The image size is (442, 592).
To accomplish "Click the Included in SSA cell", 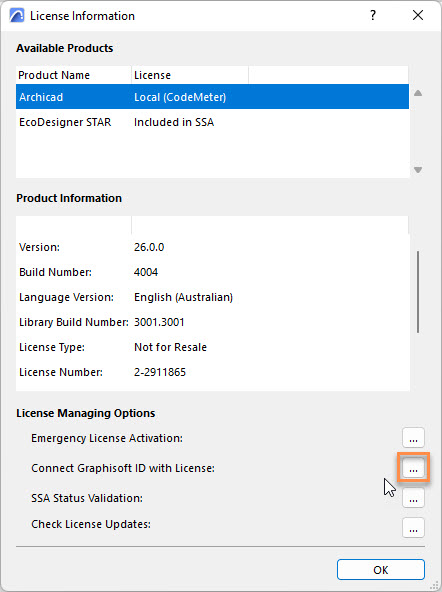I will click(174, 122).
